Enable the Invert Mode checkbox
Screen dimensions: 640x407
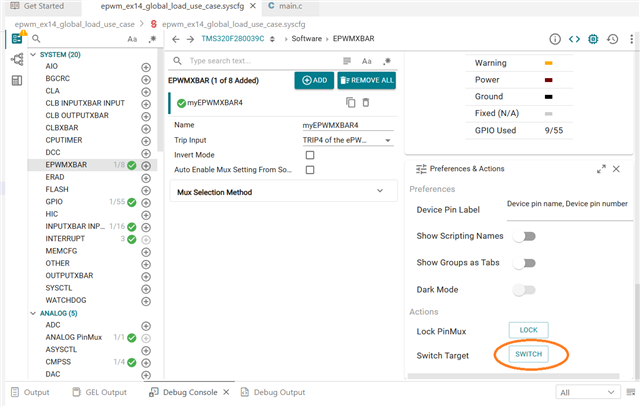310,155
